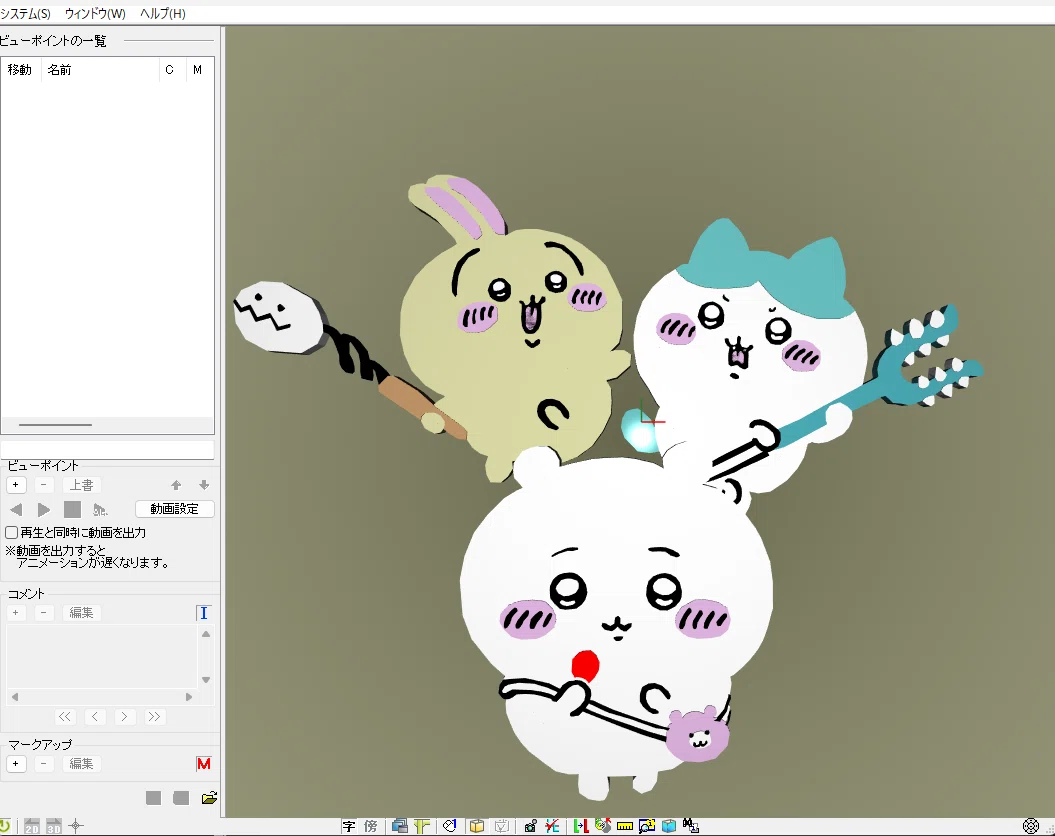The width and height of the screenshot is (1055, 836).
Task: Click the comment box scroll-left arrow
Action: 15,697
